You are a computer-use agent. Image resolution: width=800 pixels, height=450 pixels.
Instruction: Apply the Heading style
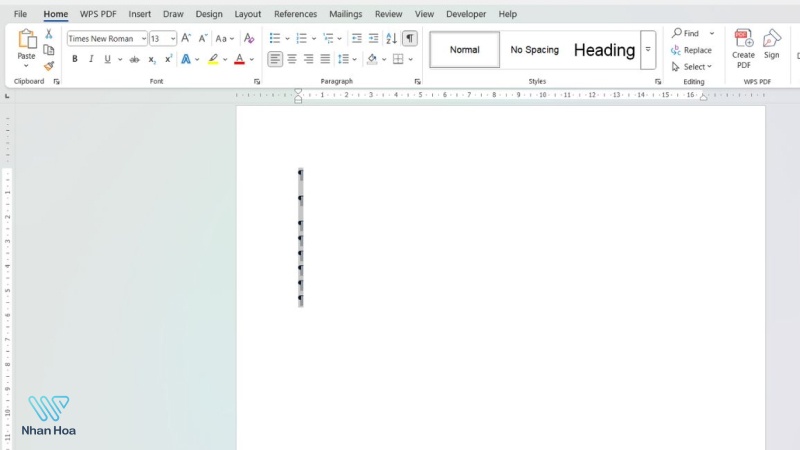(604, 49)
